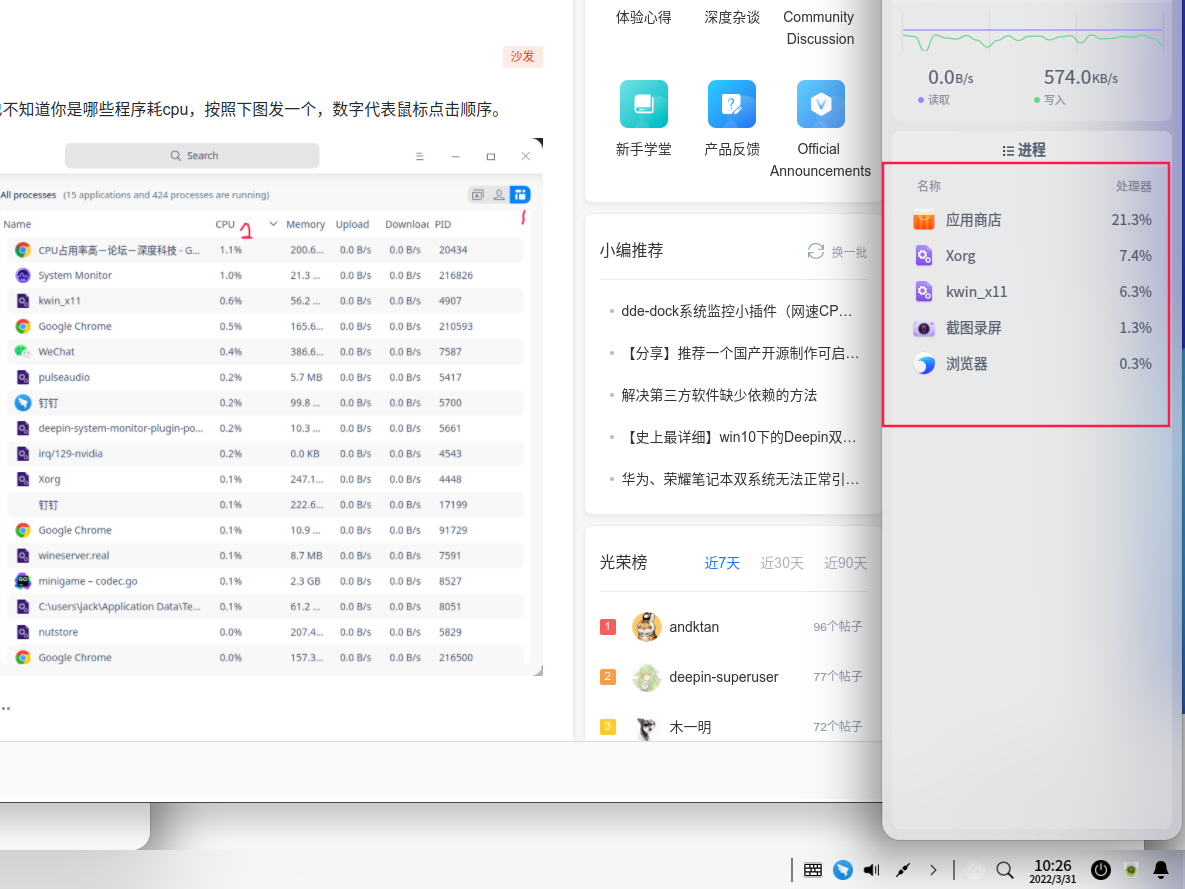Open the 解决第三方软件缺少依赖的方法 post
This screenshot has height=889, width=1185.
719,395
